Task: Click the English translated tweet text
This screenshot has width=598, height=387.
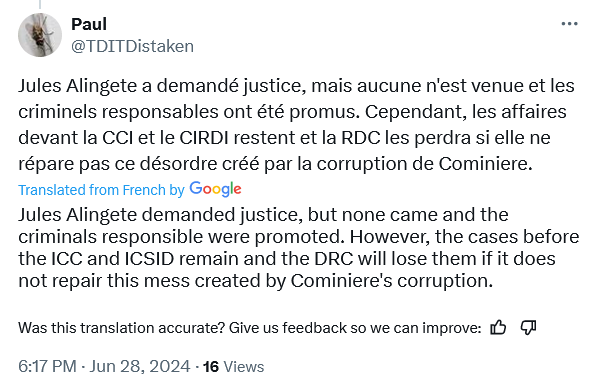Action: [x=299, y=247]
